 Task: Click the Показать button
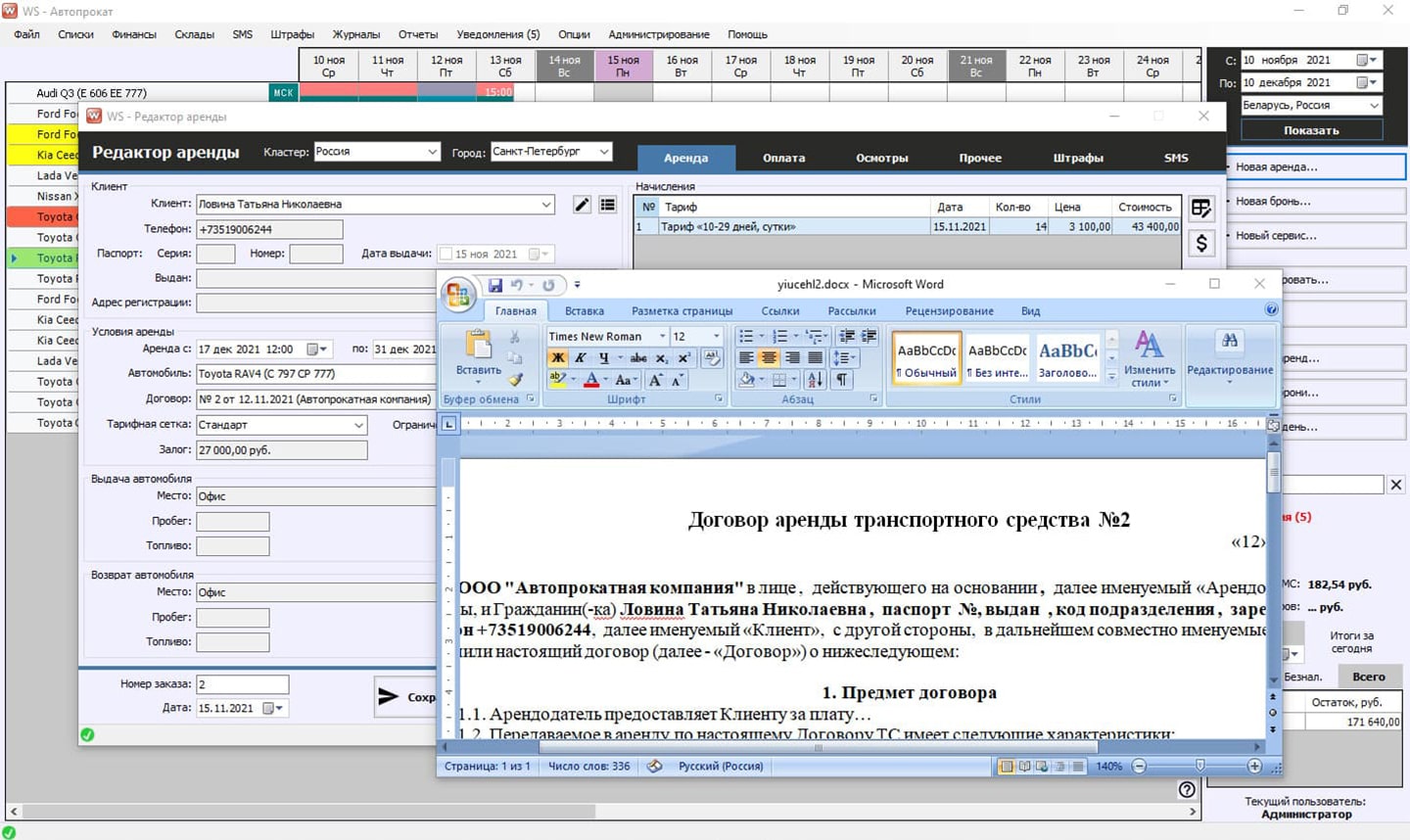point(1311,130)
